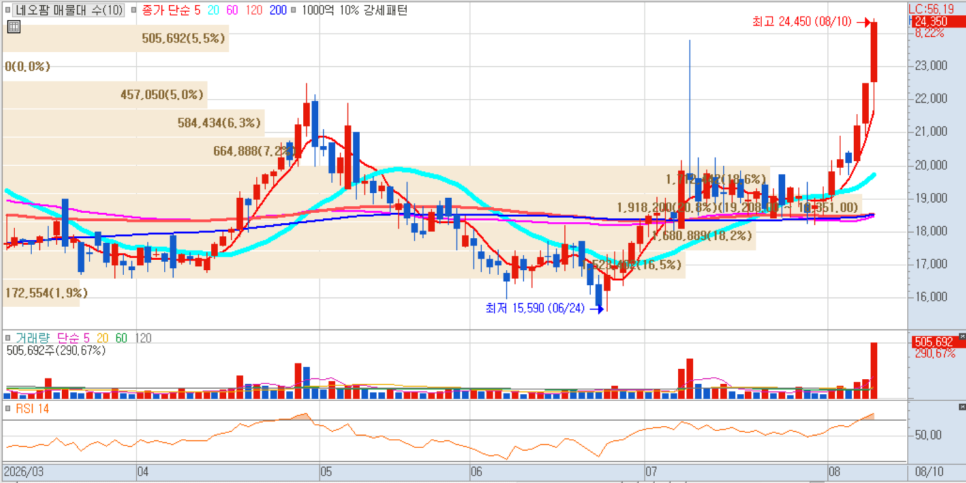The height and width of the screenshot is (483, 966).
Task: Select the gray 120 volume average legend
Action: tap(144, 338)
